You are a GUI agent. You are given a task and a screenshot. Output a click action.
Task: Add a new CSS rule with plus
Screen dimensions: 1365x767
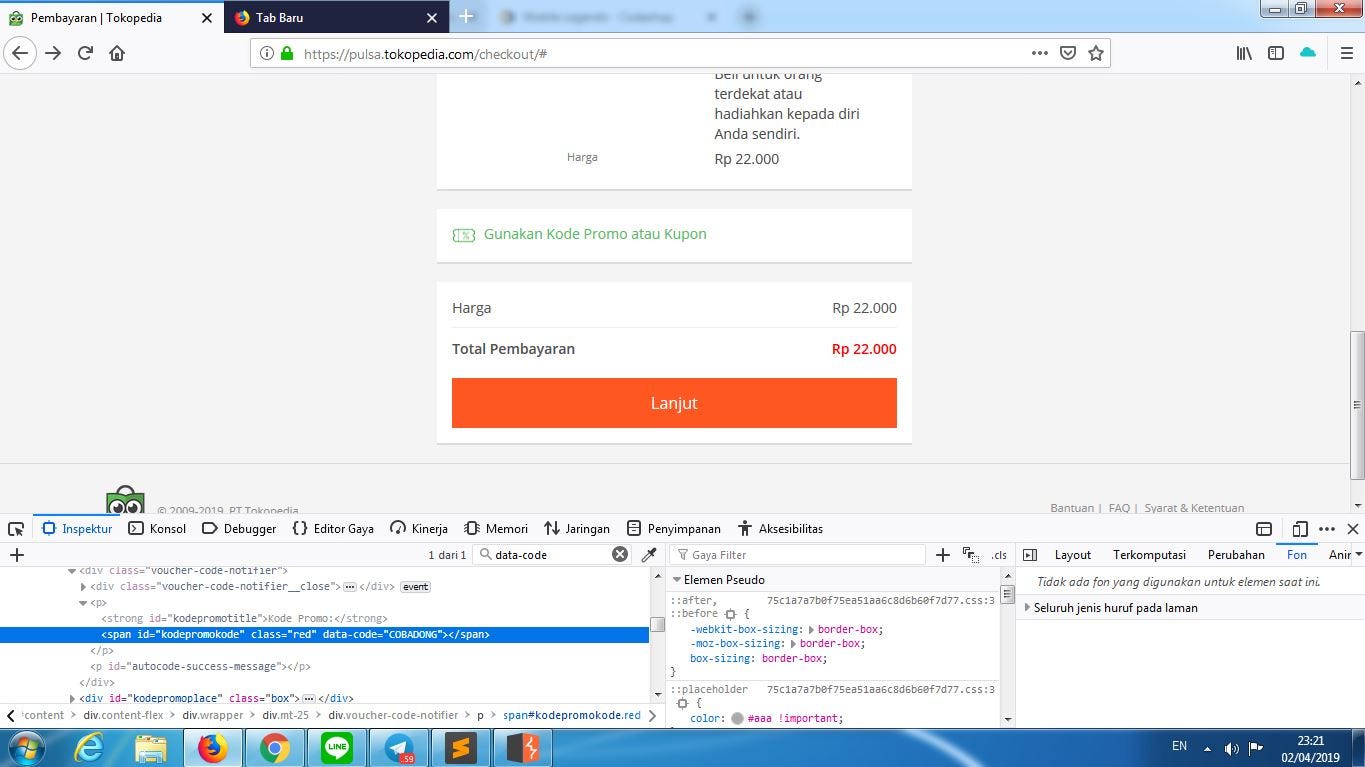(943, 555)
